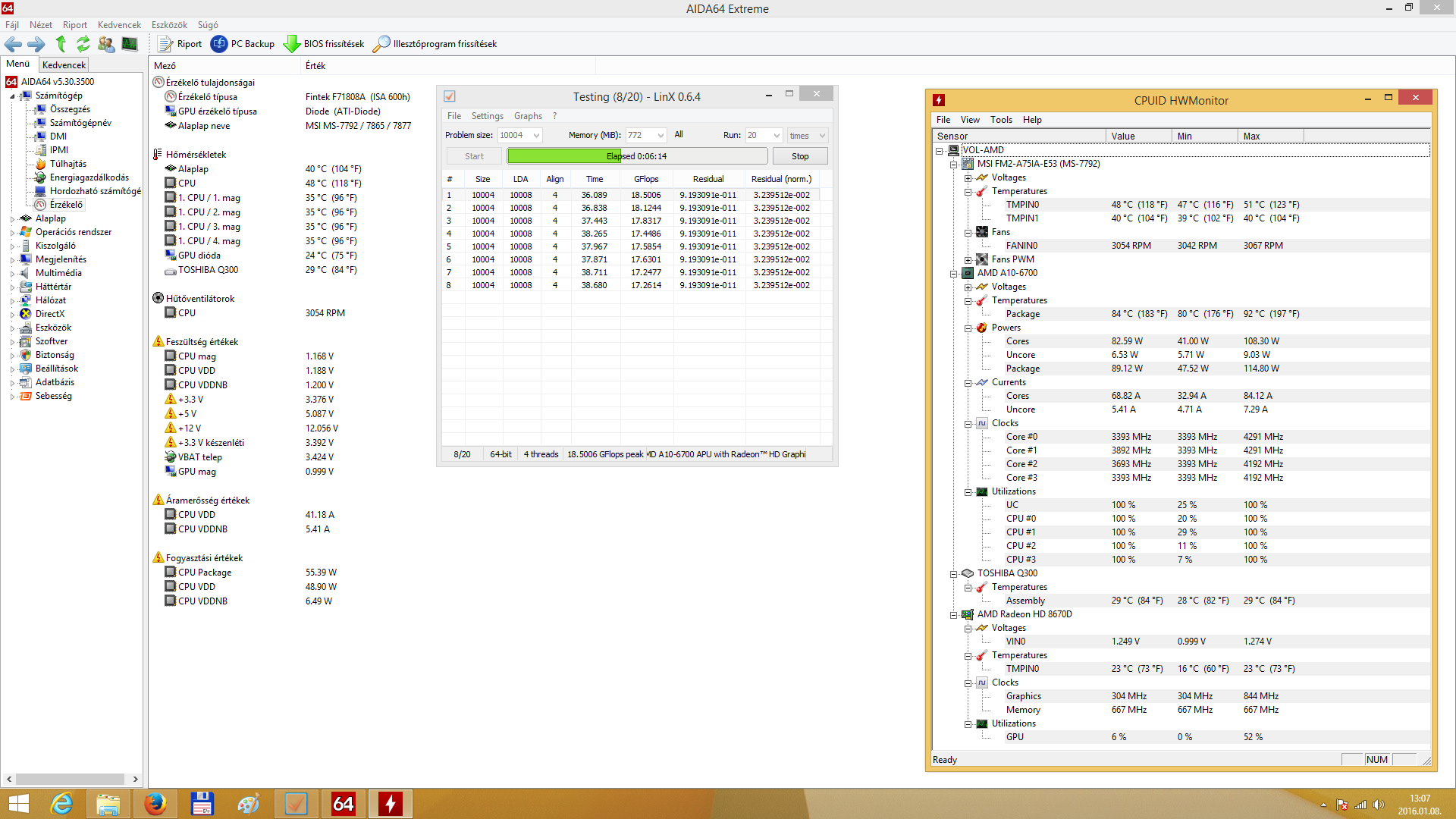Select row 8 in LinX results table
Screen dimensions: 1456x819
[x=631, y=286]
